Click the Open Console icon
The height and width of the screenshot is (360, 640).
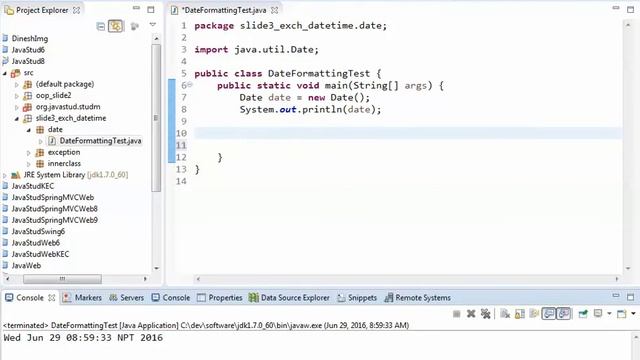[622, 314]
